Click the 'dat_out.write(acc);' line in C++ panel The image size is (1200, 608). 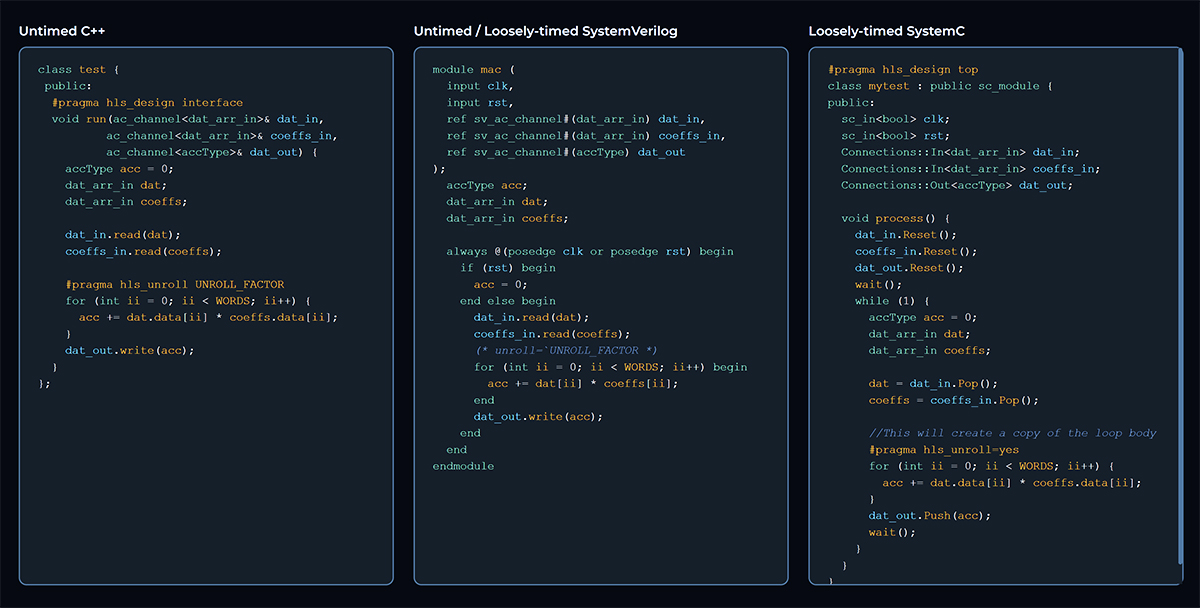(x=129, y=350)
